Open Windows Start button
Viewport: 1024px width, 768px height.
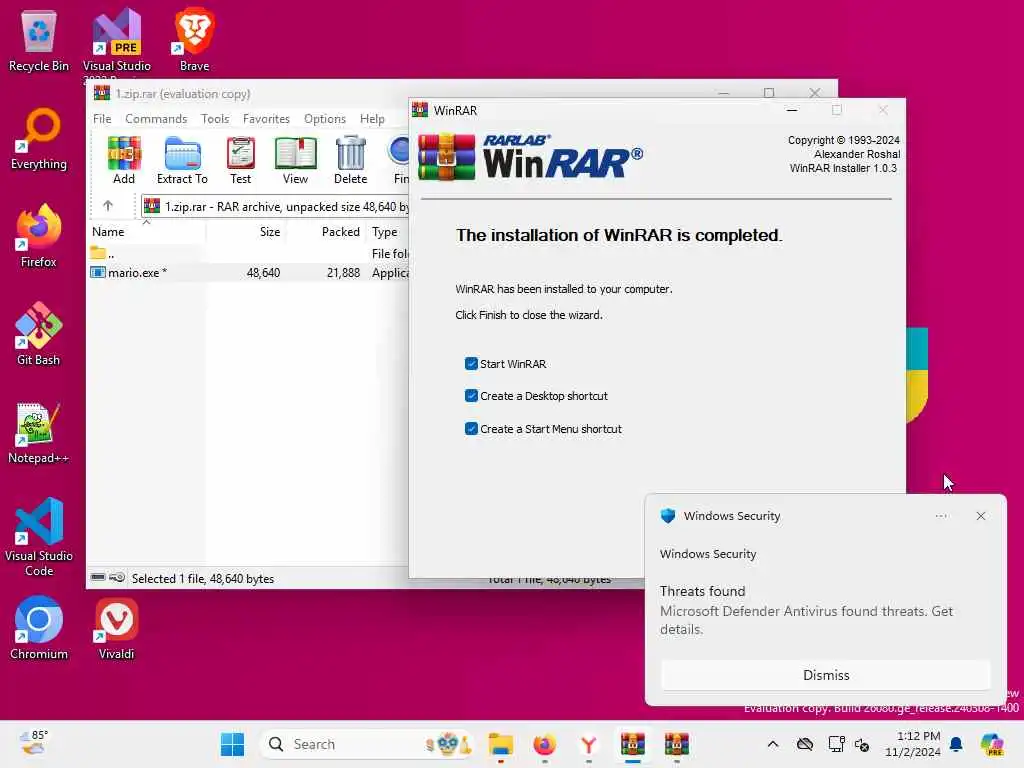(x=232, y=744)
